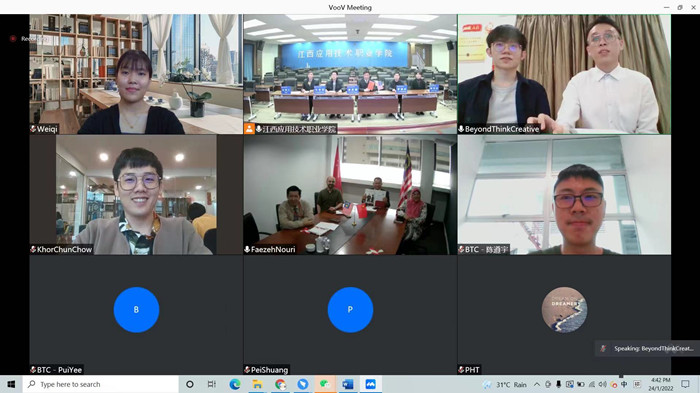The height and width of the screenshot is (393, 700).
Task: Click the Speaking: BeyondThinkCreat... indicator
Action: pos(646,348)
